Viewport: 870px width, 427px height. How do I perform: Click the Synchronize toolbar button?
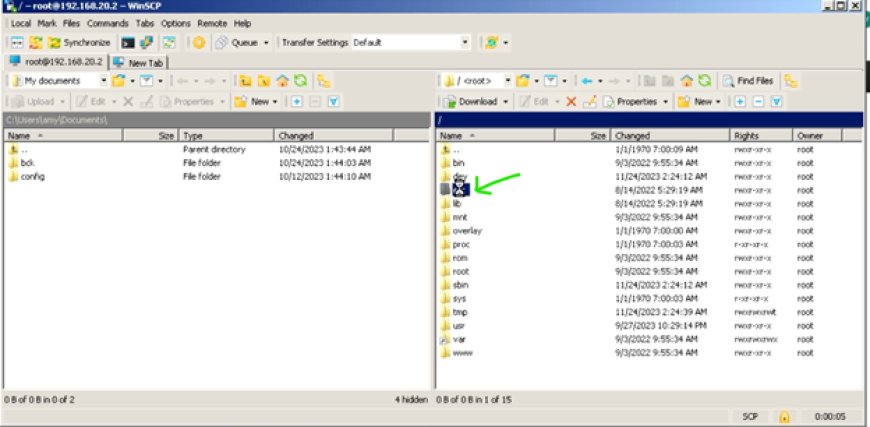coord(79,43)
